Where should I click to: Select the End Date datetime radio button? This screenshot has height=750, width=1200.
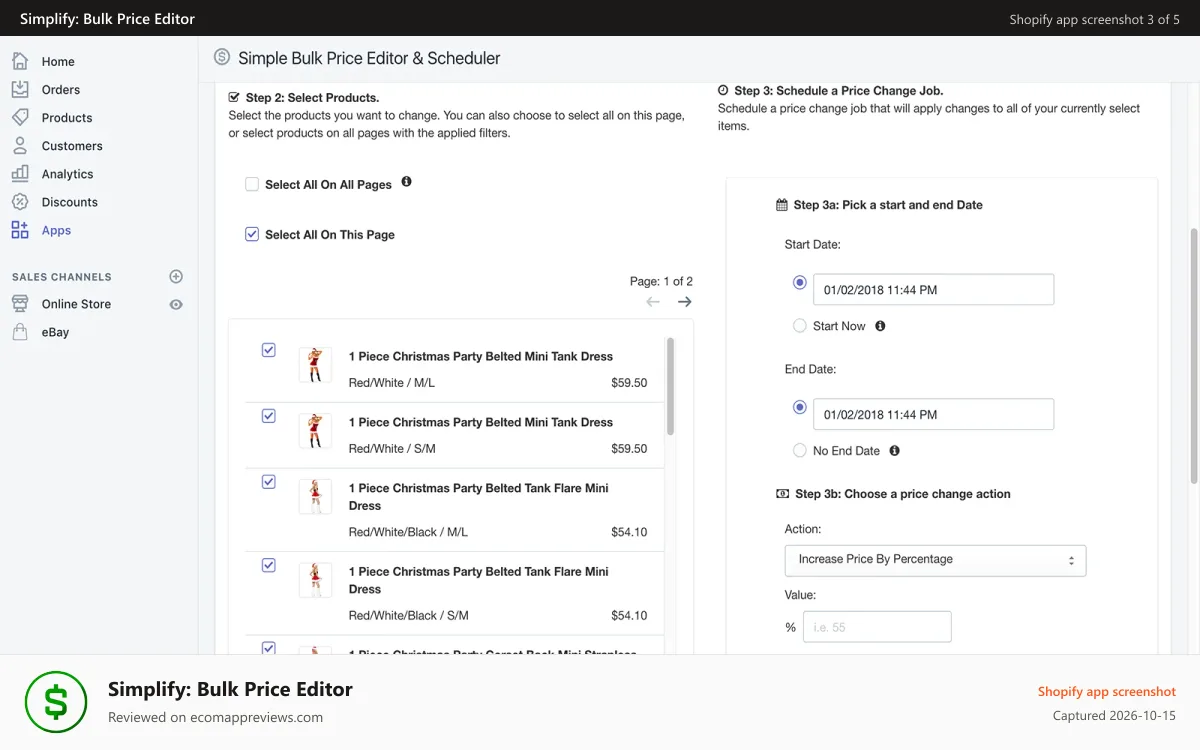point(799,408)
